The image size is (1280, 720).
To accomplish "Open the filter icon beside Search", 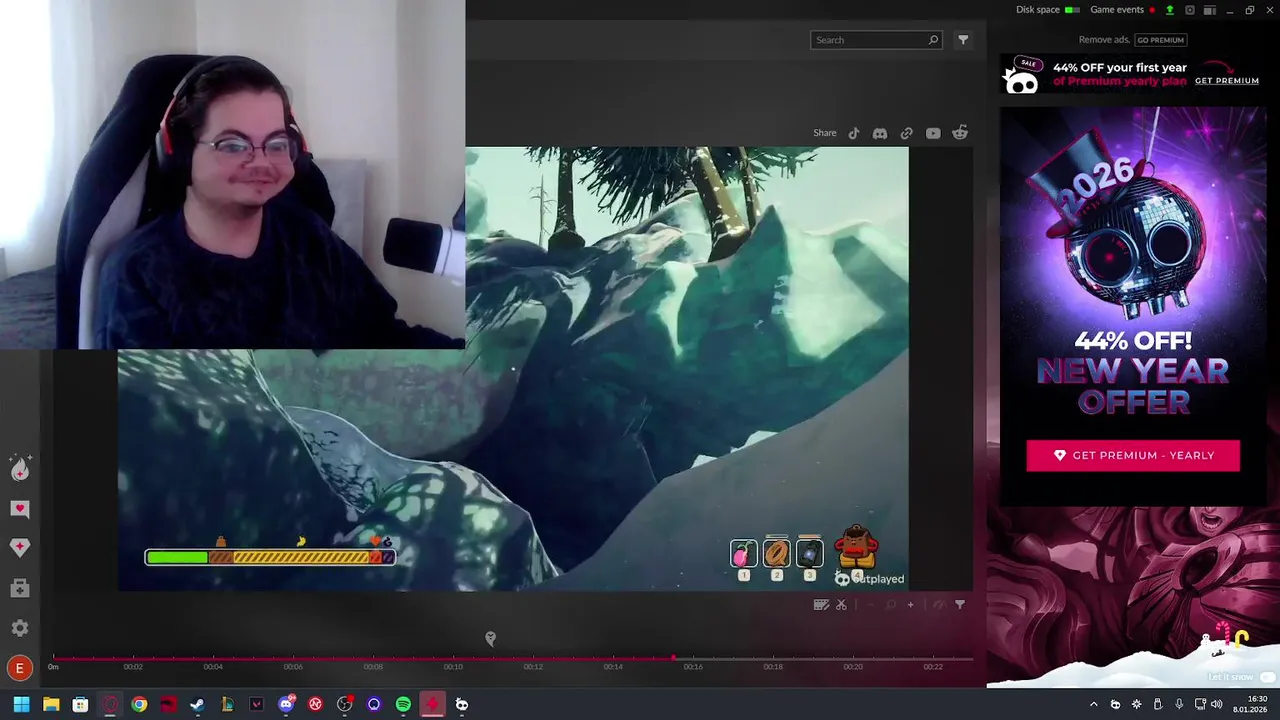I will click(963, 40).
